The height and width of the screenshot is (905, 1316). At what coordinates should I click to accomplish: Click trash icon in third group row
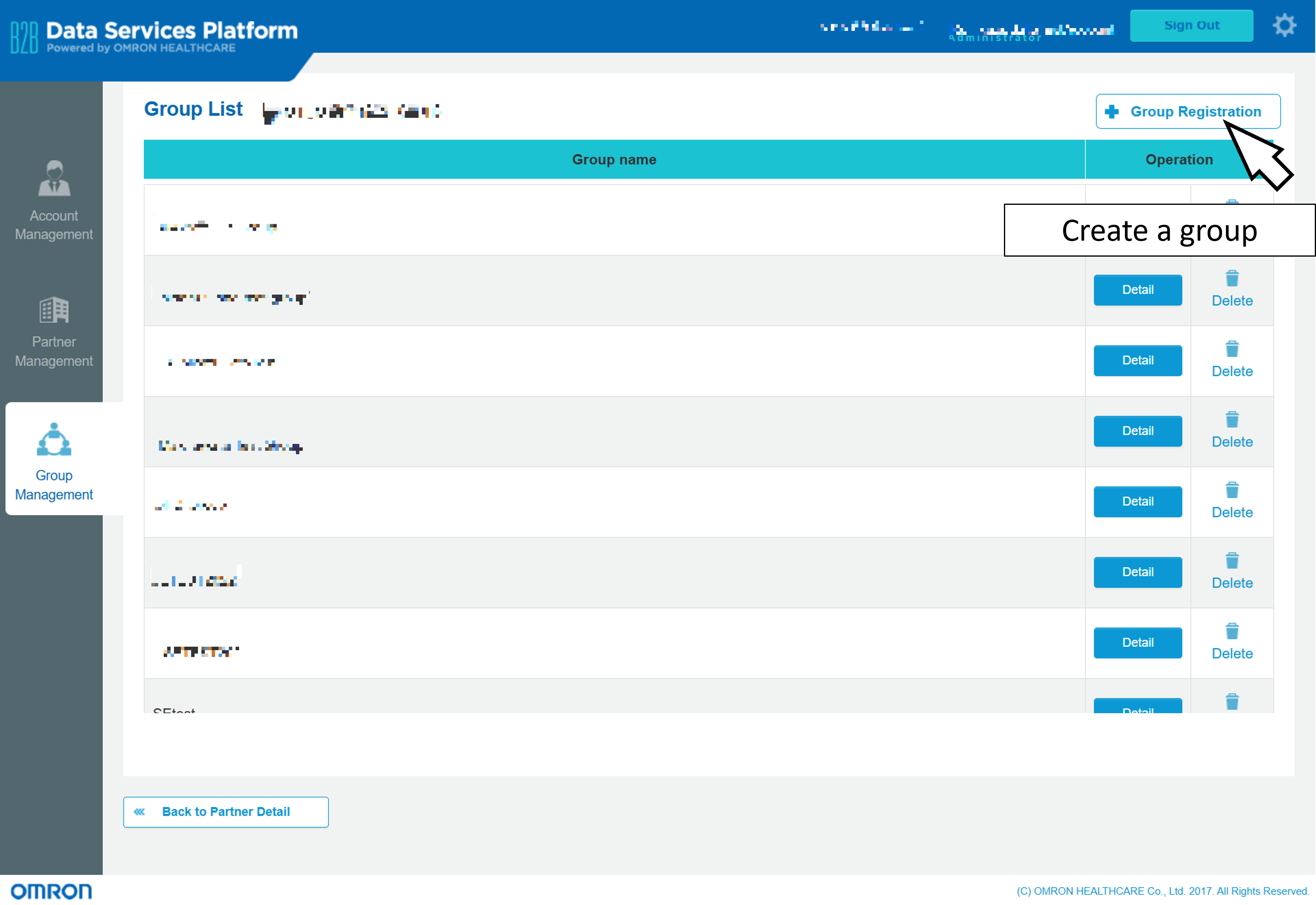click(1232, 349)
